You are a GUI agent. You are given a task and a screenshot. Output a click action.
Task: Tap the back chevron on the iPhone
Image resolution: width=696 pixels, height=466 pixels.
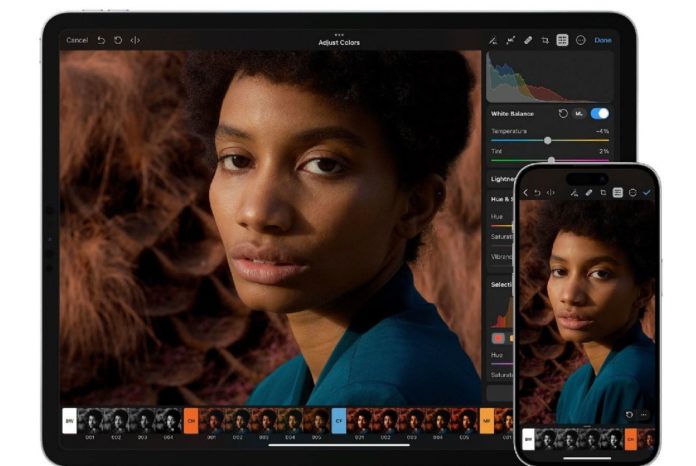tap(526, 193)
